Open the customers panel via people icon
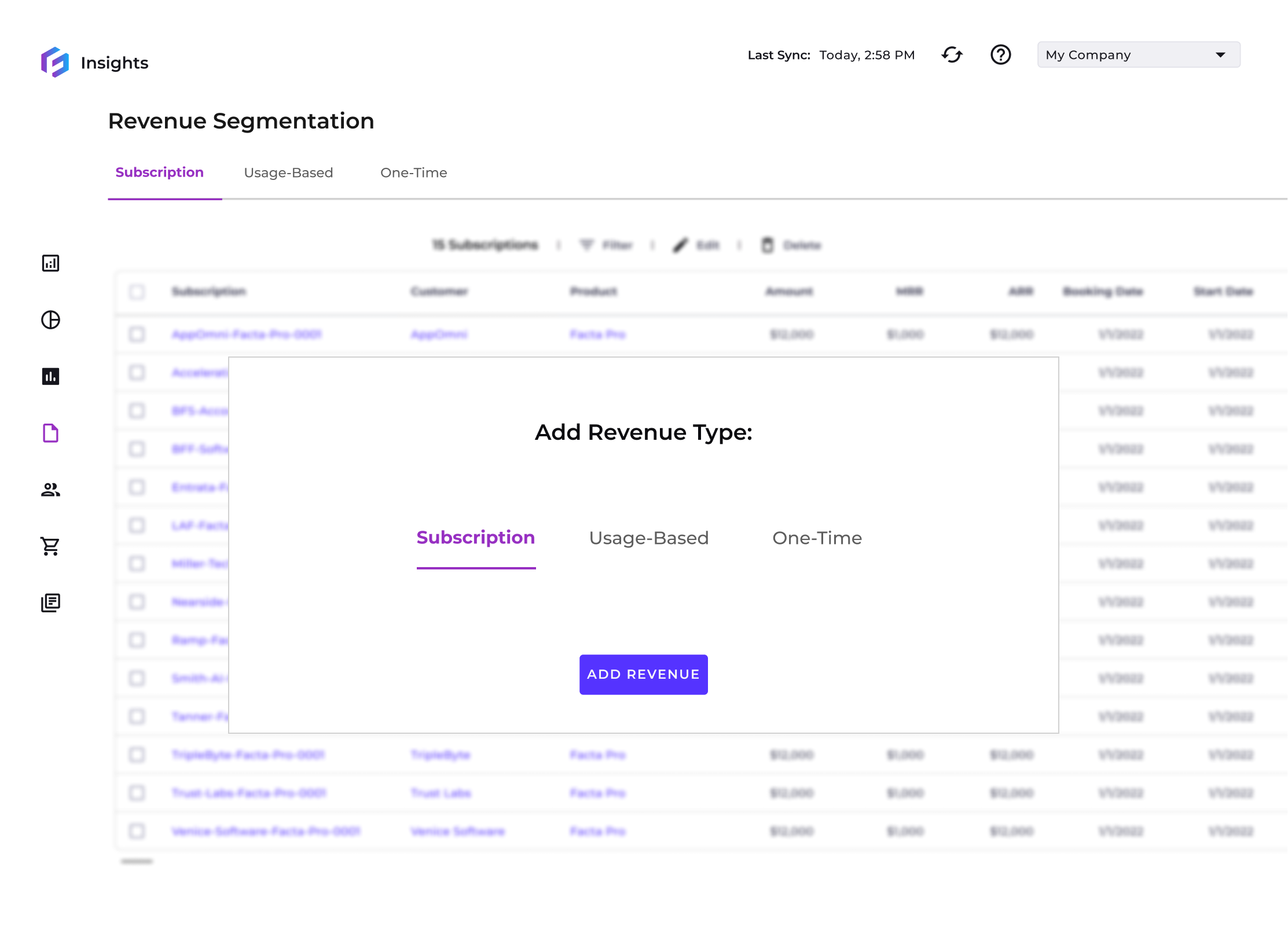 (x=51, y=490)
